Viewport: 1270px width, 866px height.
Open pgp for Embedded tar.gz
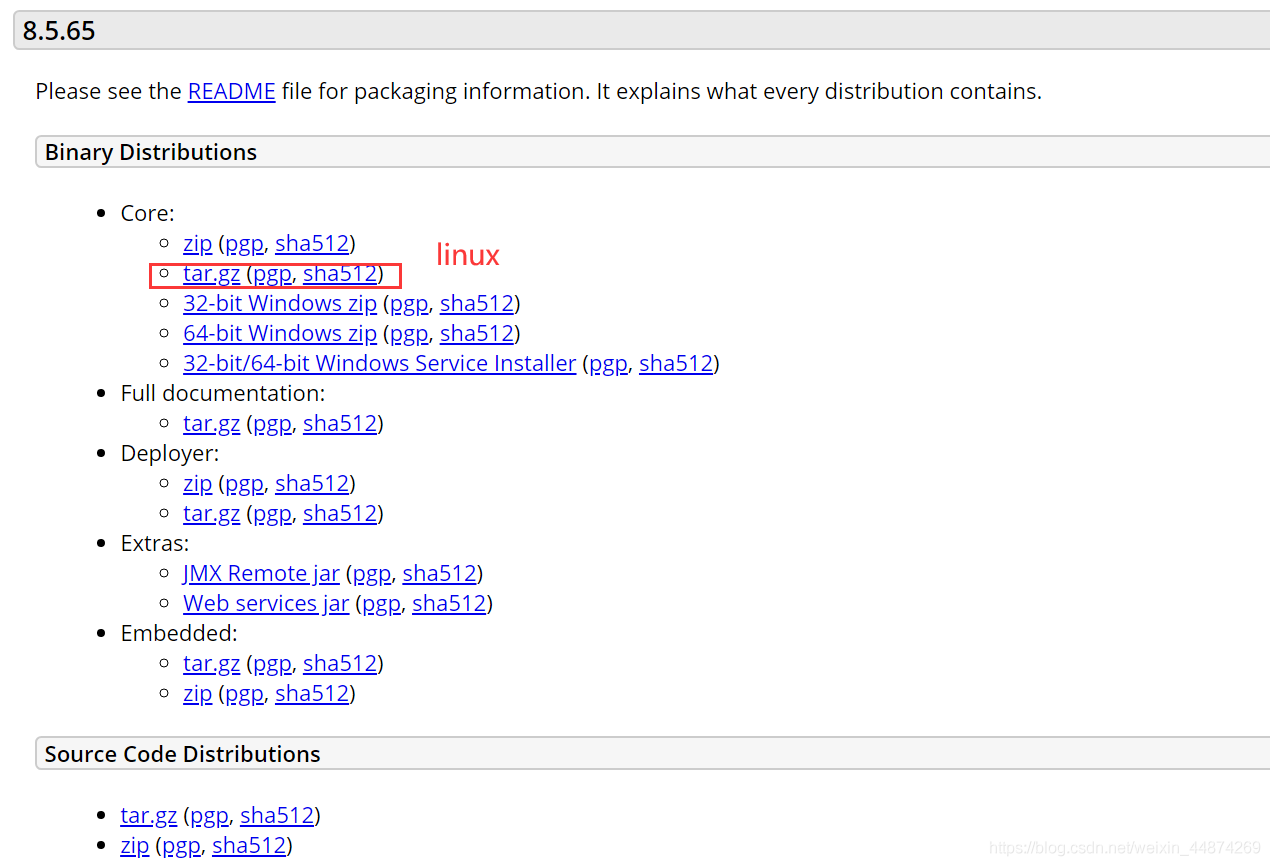tap(272, 663)
